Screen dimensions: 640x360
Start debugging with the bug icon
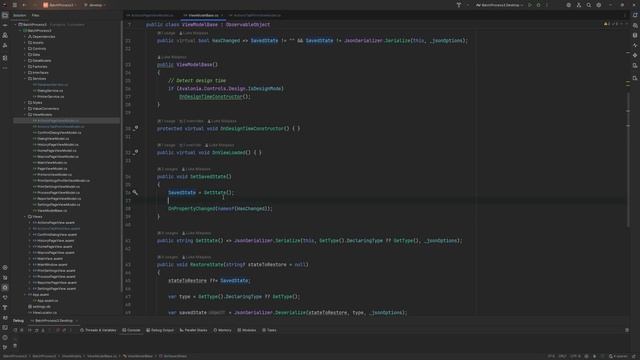coord(538,5)
